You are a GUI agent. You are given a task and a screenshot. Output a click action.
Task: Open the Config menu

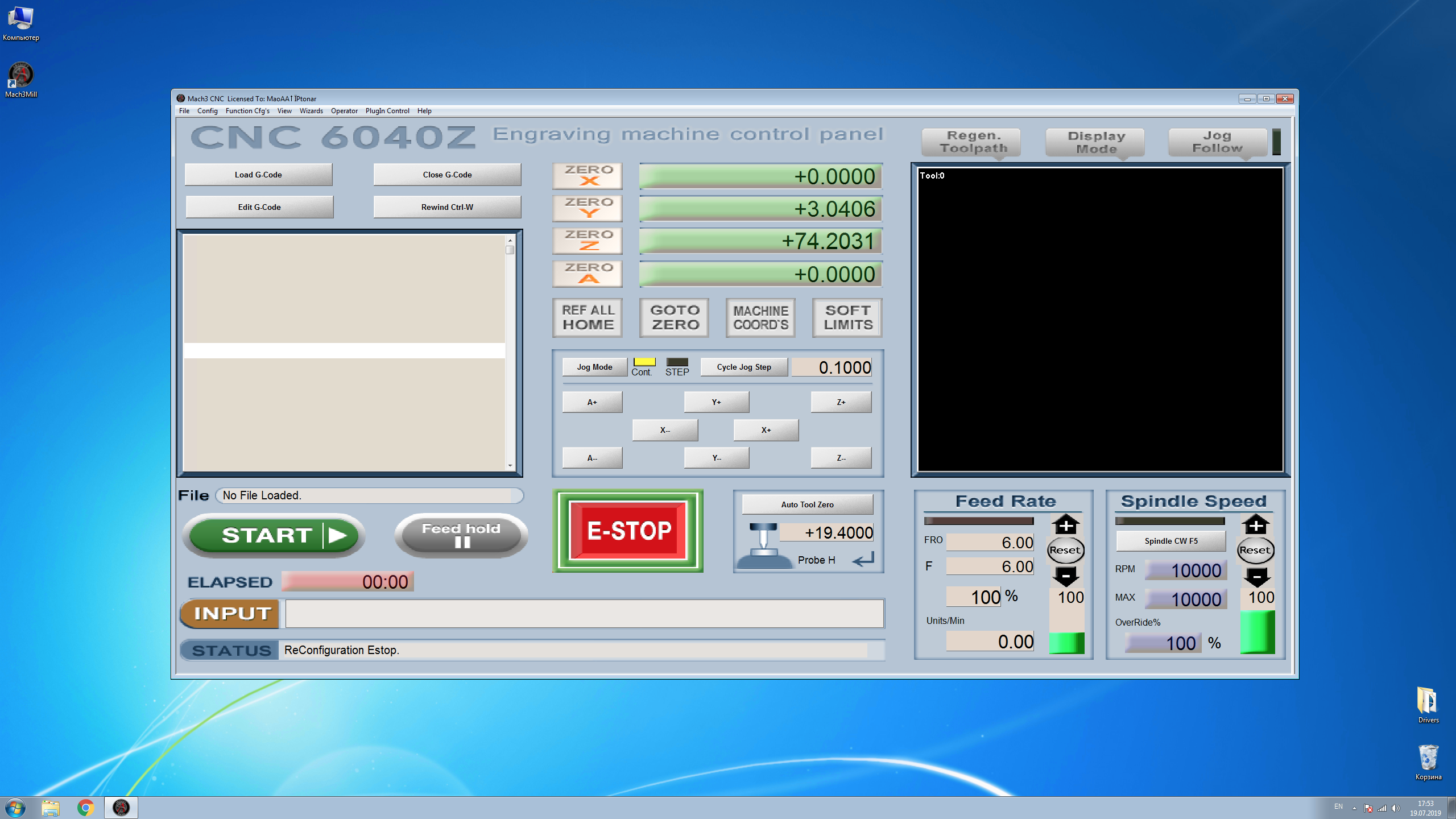pyautogui.click(x=207, y=111)
